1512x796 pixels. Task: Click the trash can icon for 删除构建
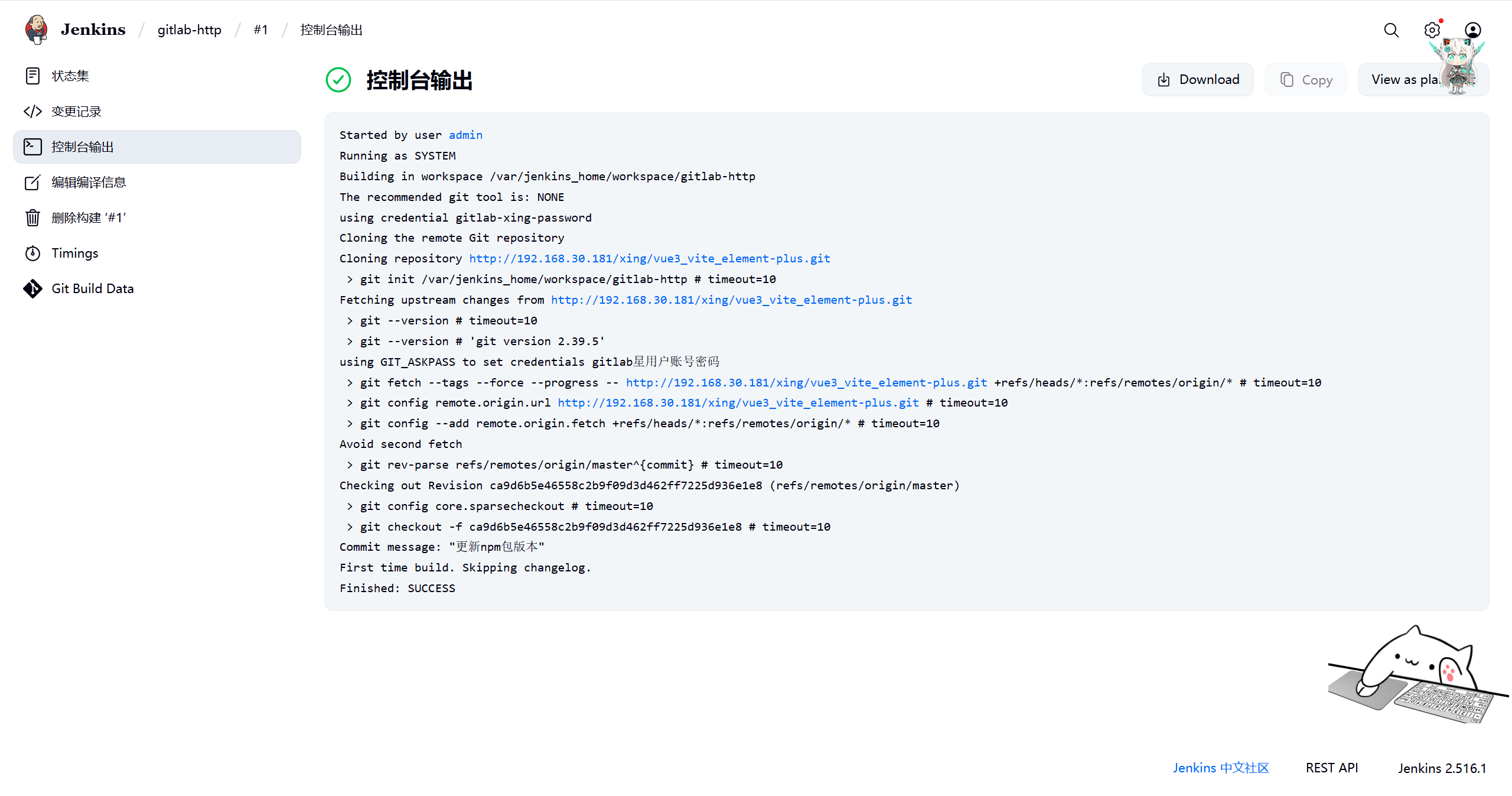tap(33, 217)
